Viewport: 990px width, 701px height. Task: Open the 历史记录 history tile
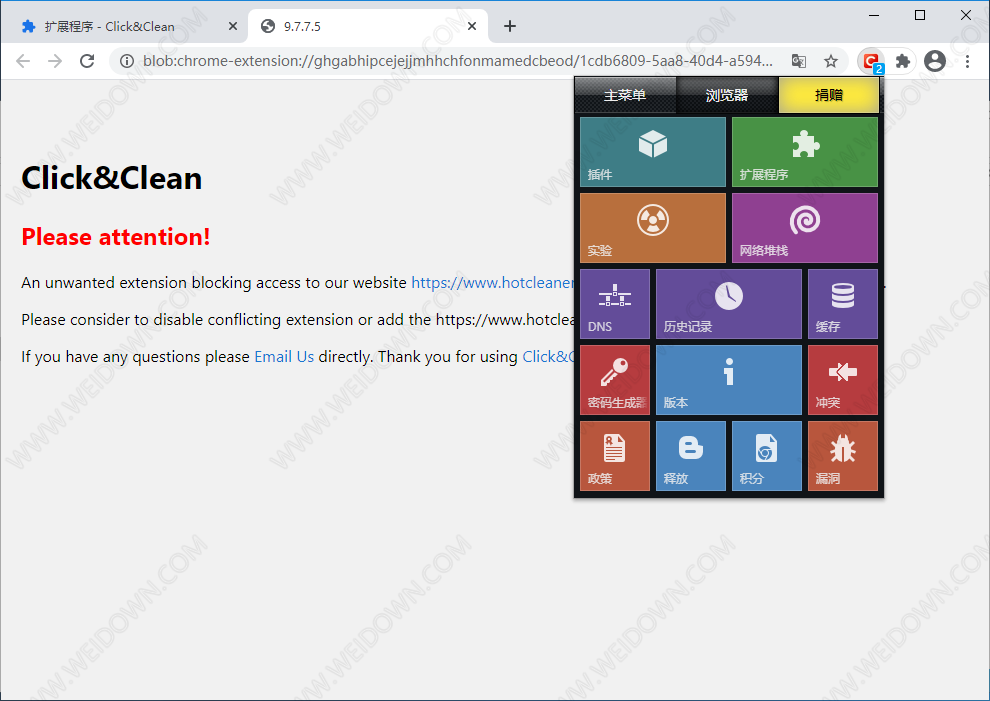(728, 304)
